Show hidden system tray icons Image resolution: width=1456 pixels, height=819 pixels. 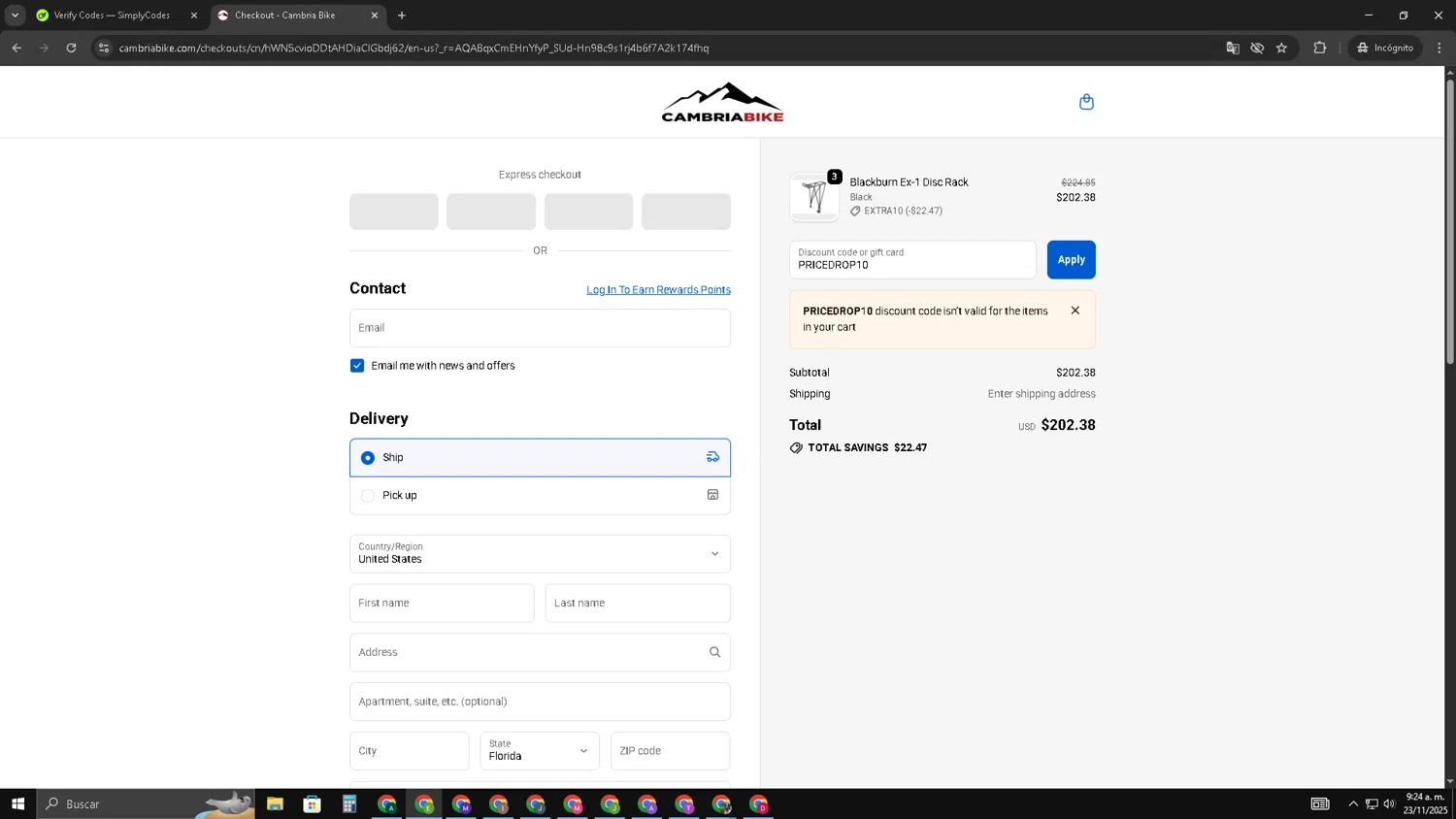point(1353,803)
